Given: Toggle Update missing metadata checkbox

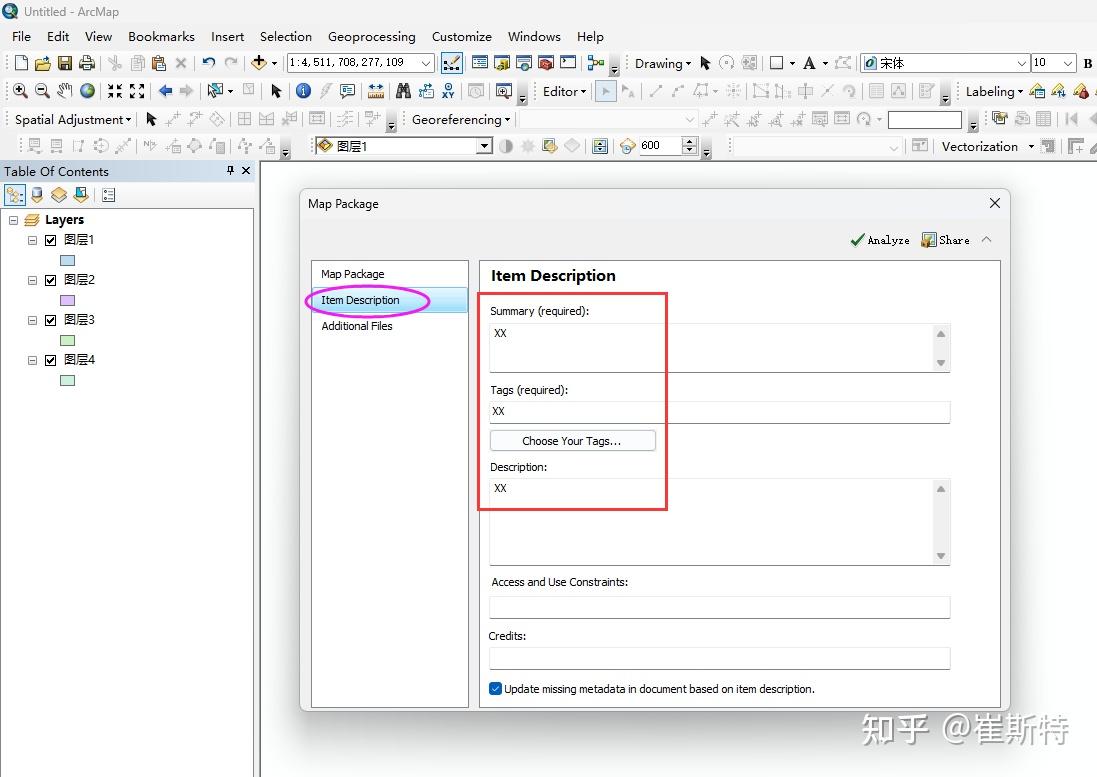Looking at the screenshot, I should click(495, 688).
